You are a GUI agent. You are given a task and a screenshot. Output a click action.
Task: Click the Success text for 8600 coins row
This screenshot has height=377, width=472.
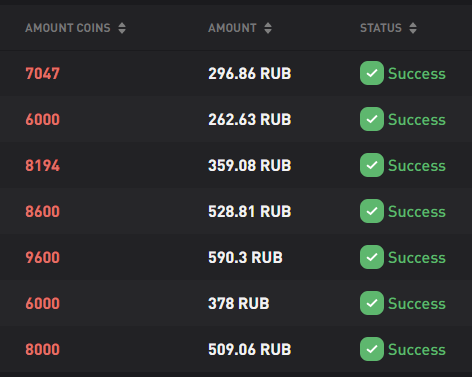tap(417, 211)
